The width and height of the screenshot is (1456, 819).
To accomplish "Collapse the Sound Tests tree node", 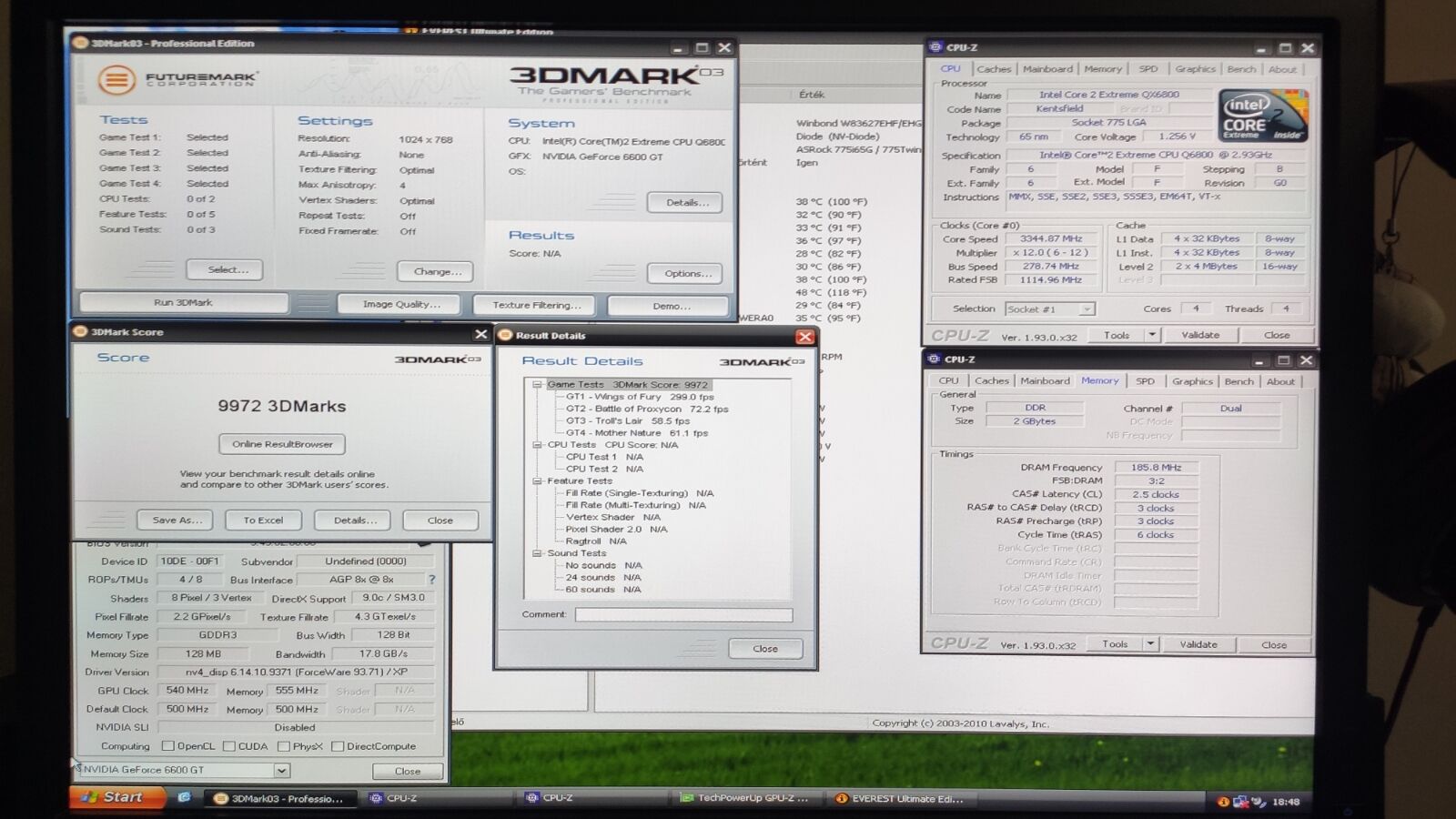I will coord(537,553).
